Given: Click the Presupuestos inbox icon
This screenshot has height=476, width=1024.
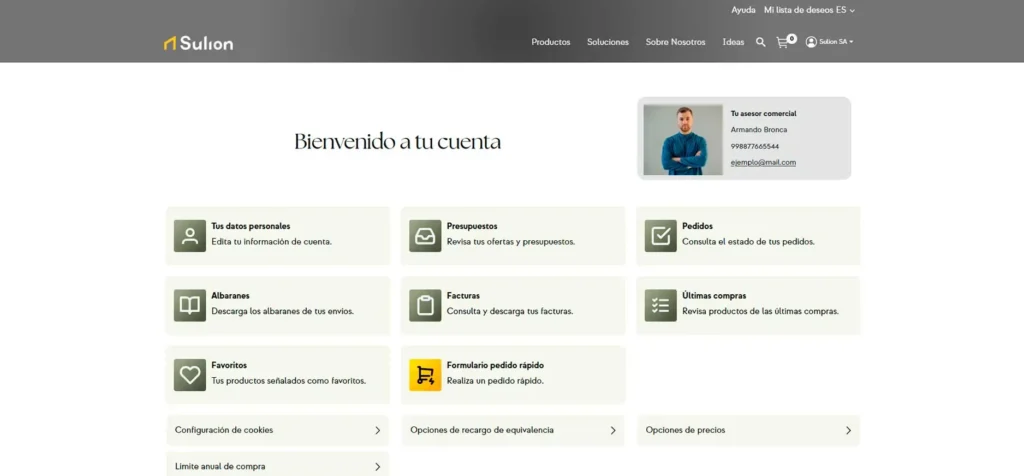Looking at the screenshot, I should click(425, 236).
